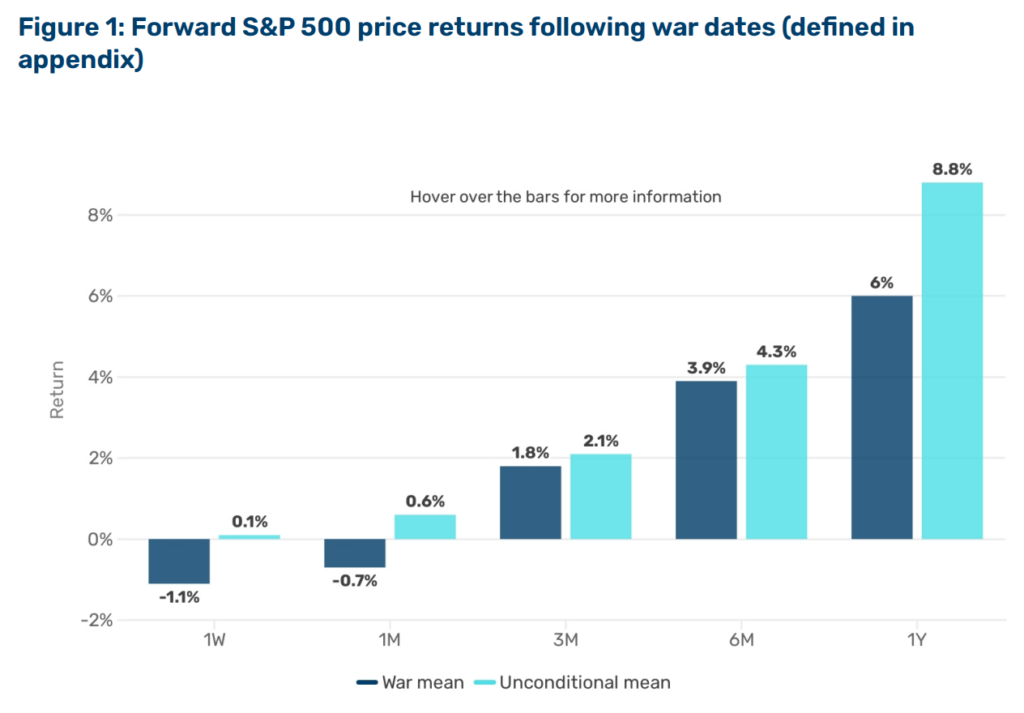This screenshot has height=713, width=1024.
Task: Click the 3M War mean bar
Action: (x=530, y=502)
